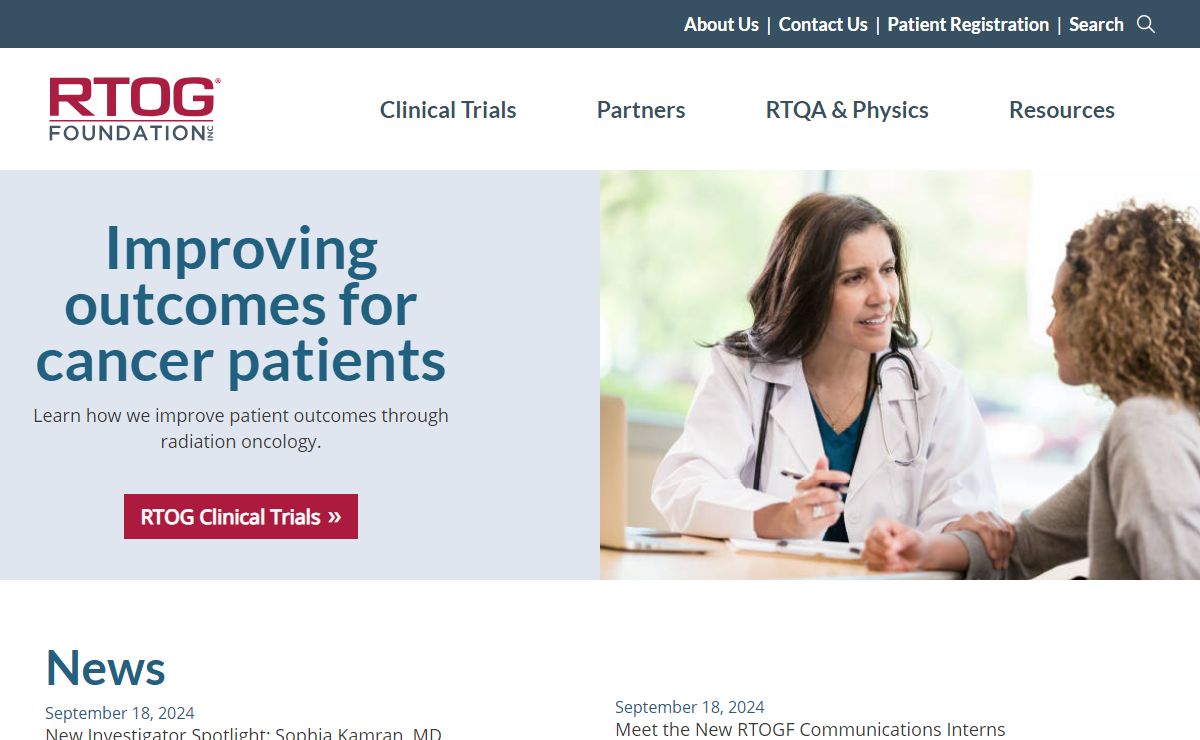Click the radiation oncology description text

pos(241,428)
